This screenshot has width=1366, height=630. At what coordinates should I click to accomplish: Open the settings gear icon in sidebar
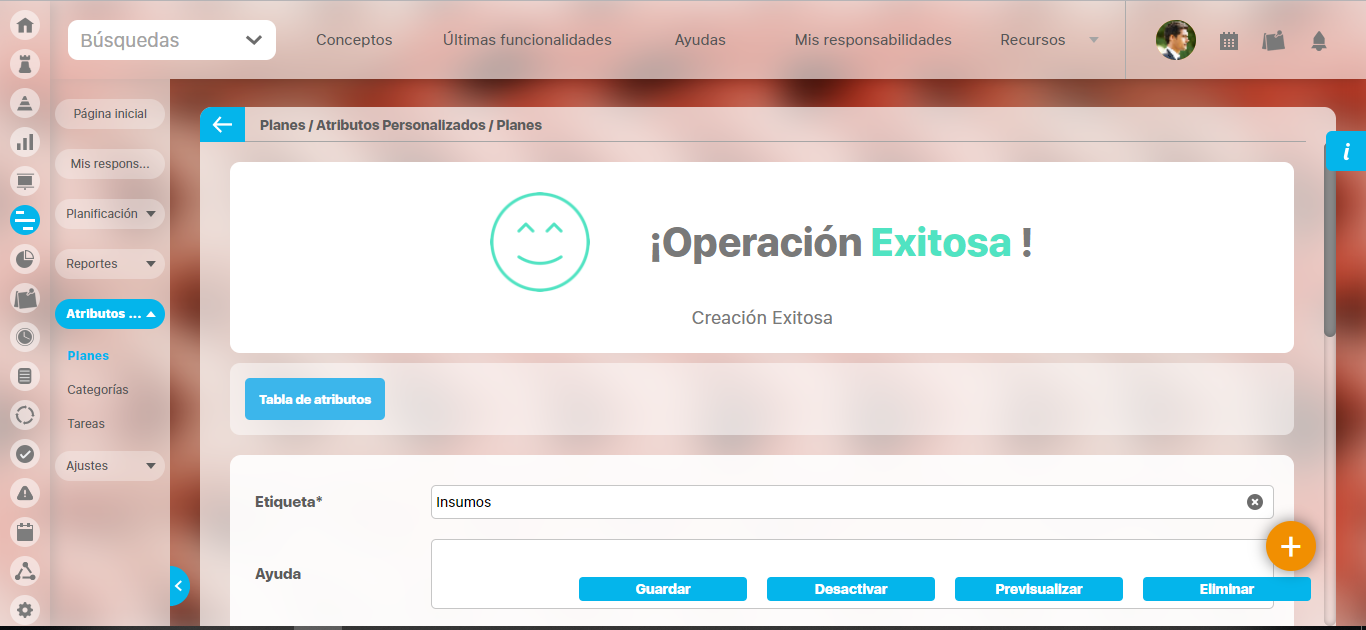coord(25,609)
